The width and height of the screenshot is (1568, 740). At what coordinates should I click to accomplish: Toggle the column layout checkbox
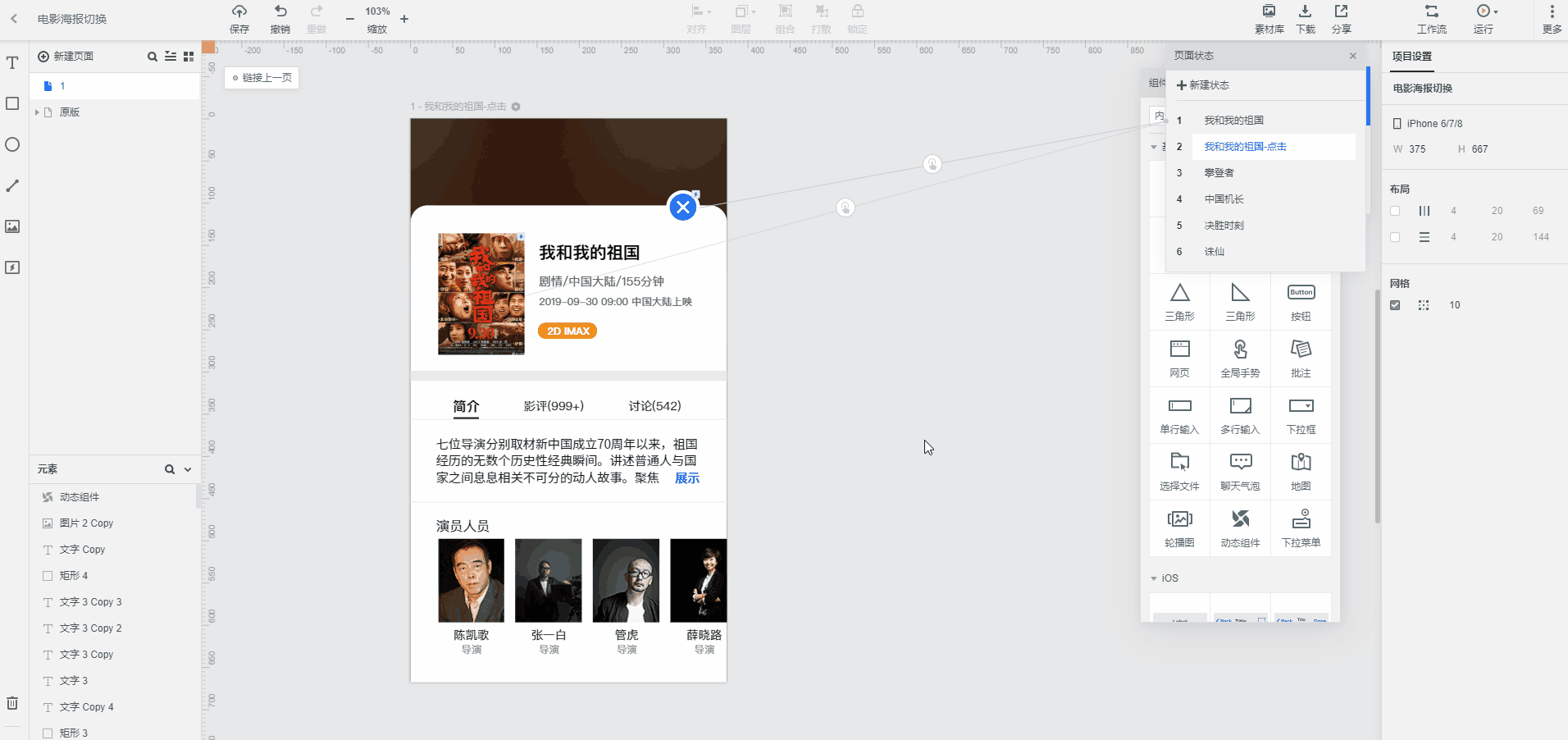[1395, 211]
